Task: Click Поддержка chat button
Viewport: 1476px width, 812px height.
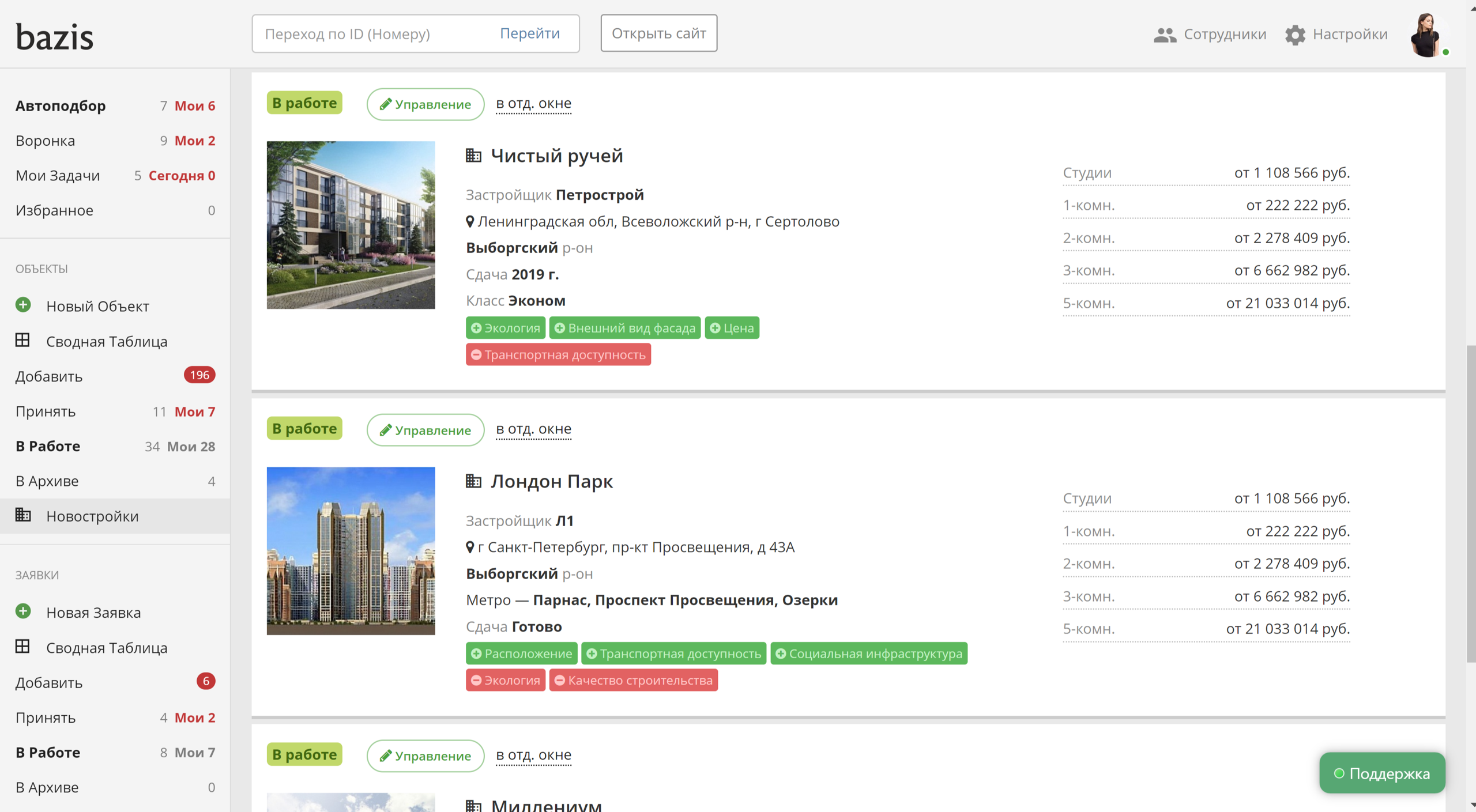Action: click(x=1382, y=773)
